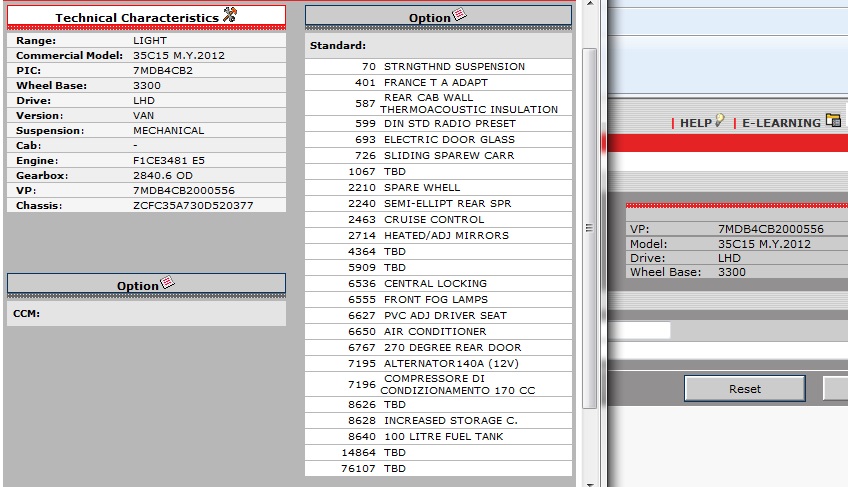
Task: Click the vertical scrollbar thumb
Action: click(x=589, y=228)
